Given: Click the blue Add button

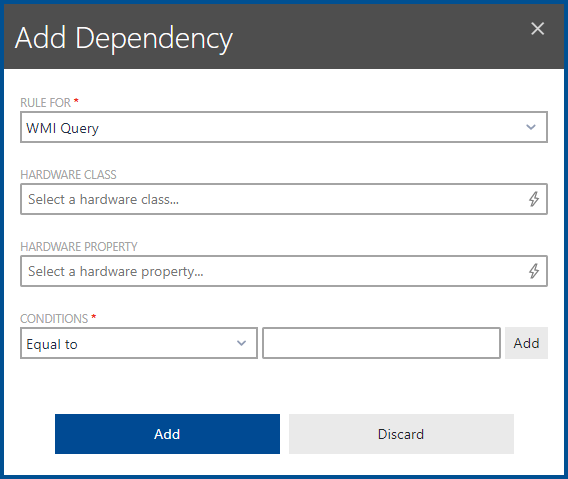Looking at the screenshot, I should click(x=167, y=434).
